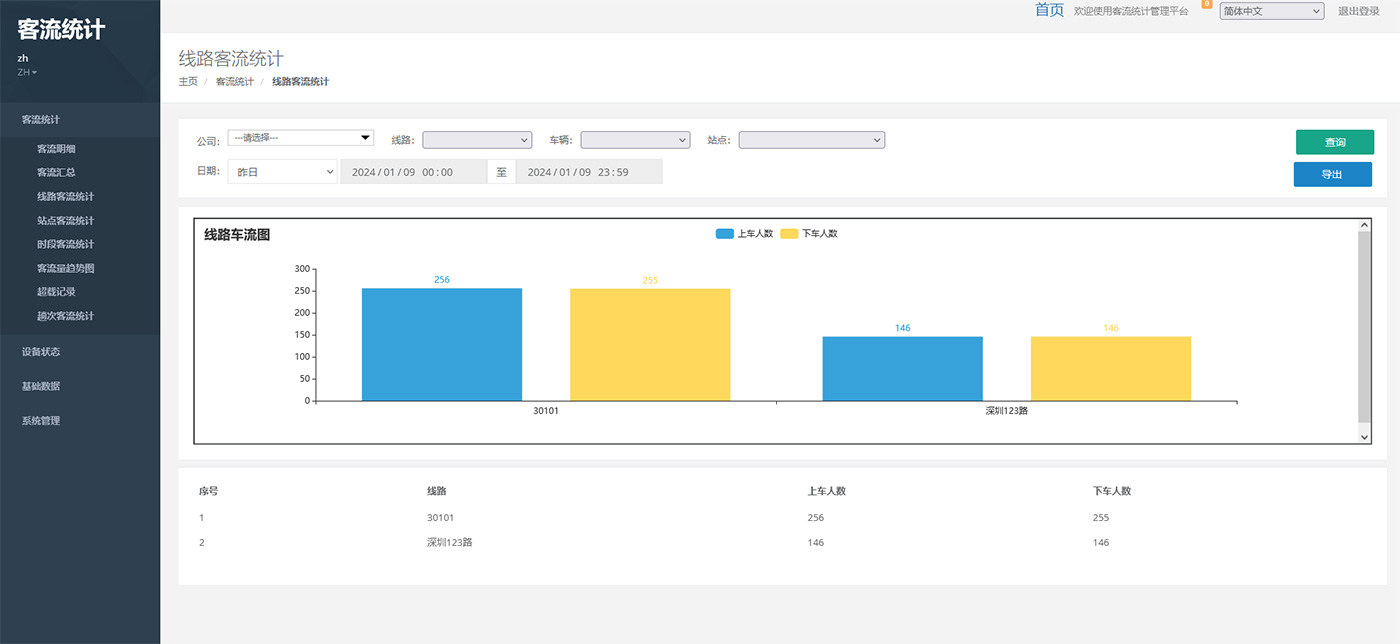Image resolution: width=1400 pixels, height=644 pixels.
Task: Click the orange notification badge icon
Action: click(1206, 4)
